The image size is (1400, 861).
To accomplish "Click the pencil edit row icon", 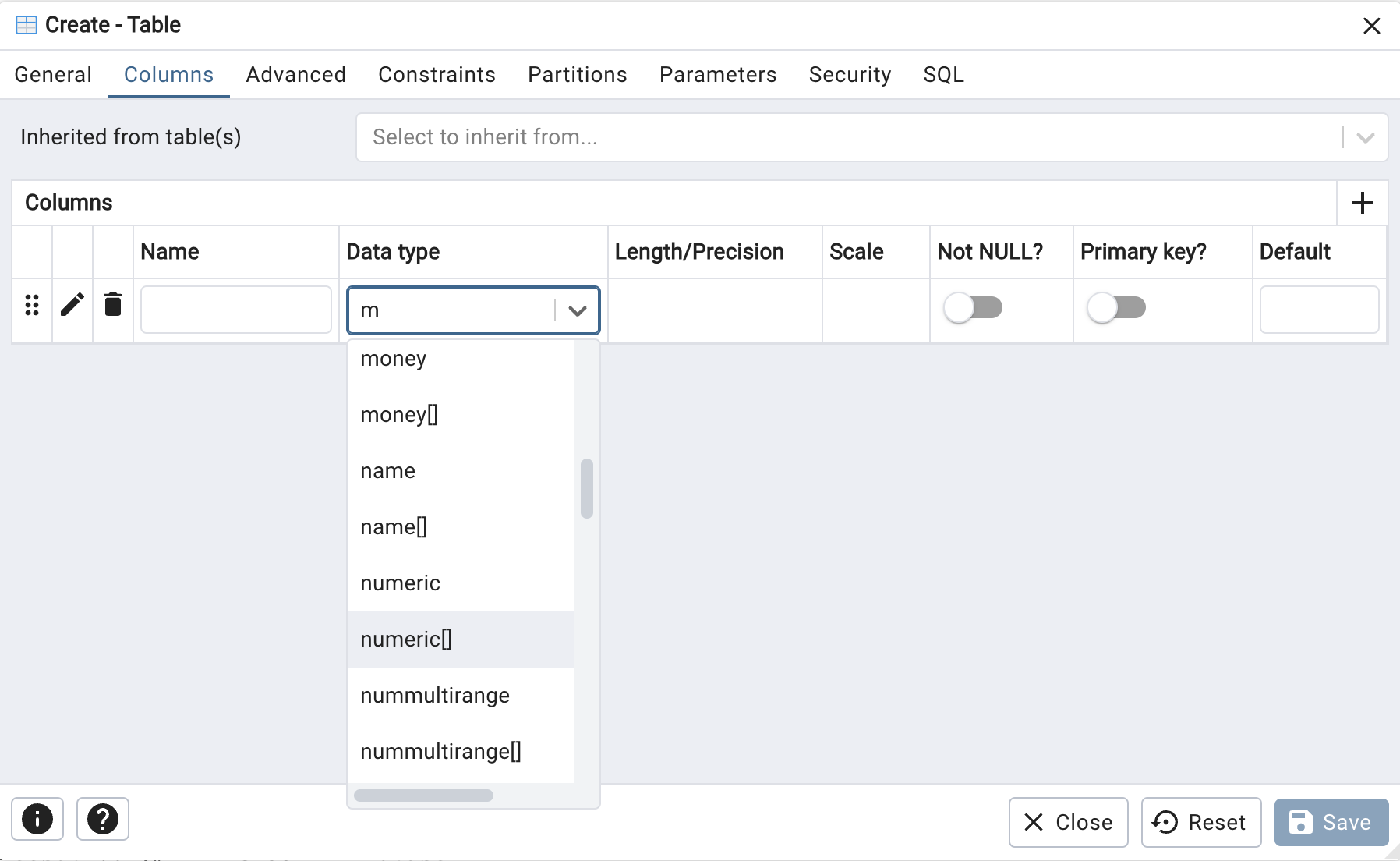I will coord(72,305).
